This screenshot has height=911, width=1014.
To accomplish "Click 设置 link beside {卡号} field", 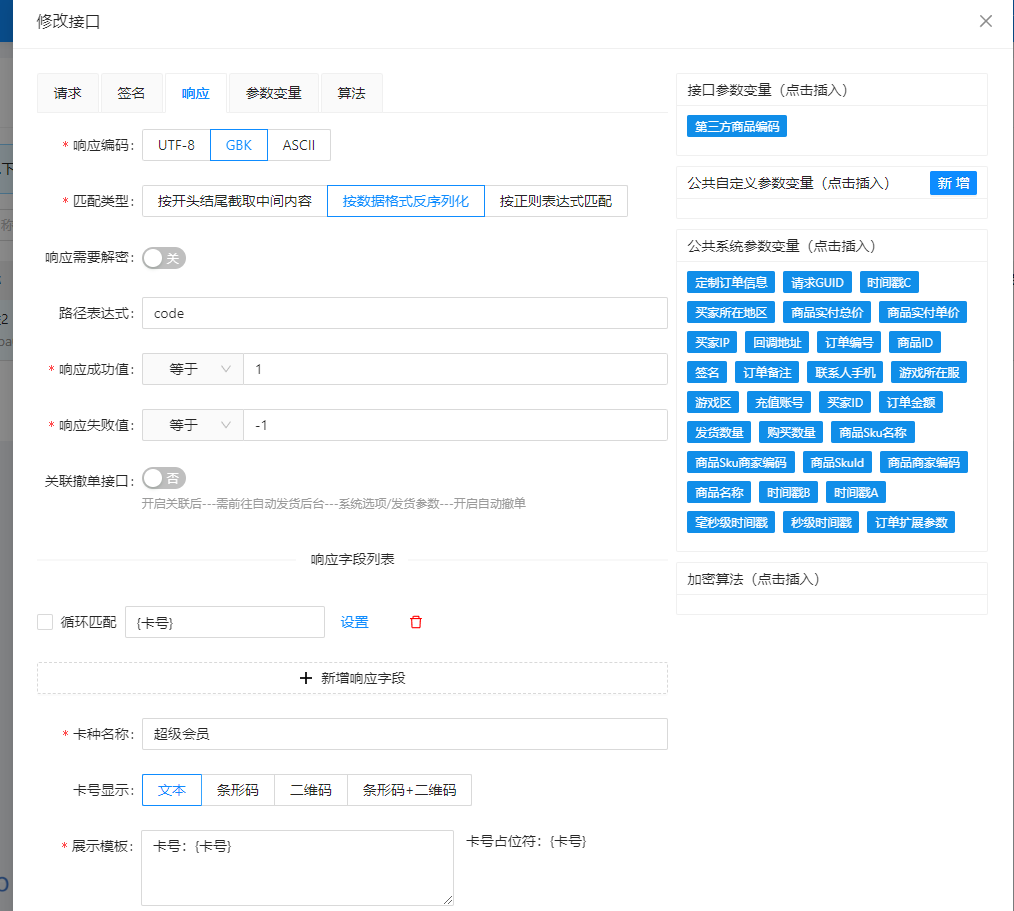I will pos(354,622).
